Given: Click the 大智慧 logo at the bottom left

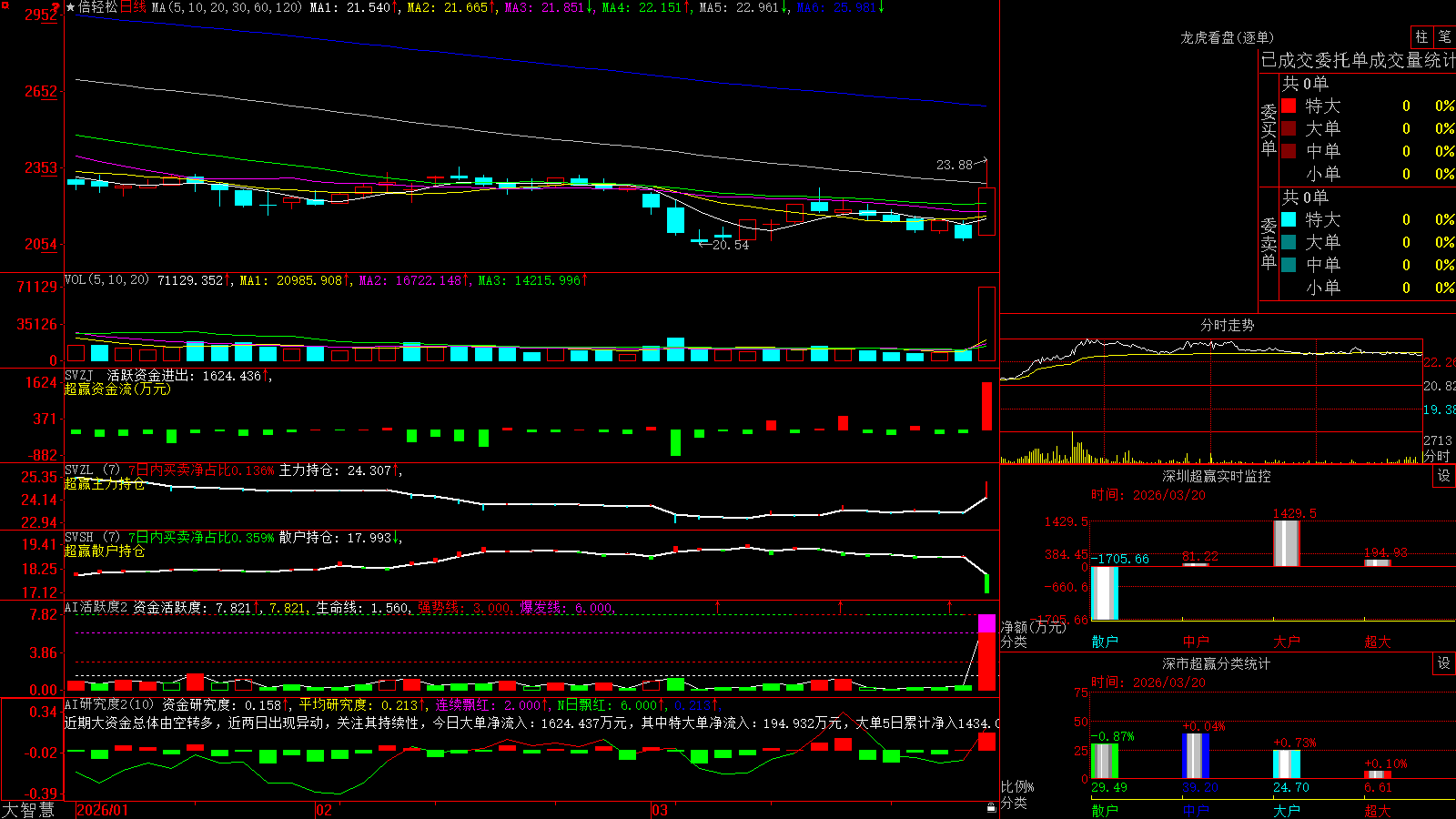Looking at the screenshot, I should tap(28, 810).
